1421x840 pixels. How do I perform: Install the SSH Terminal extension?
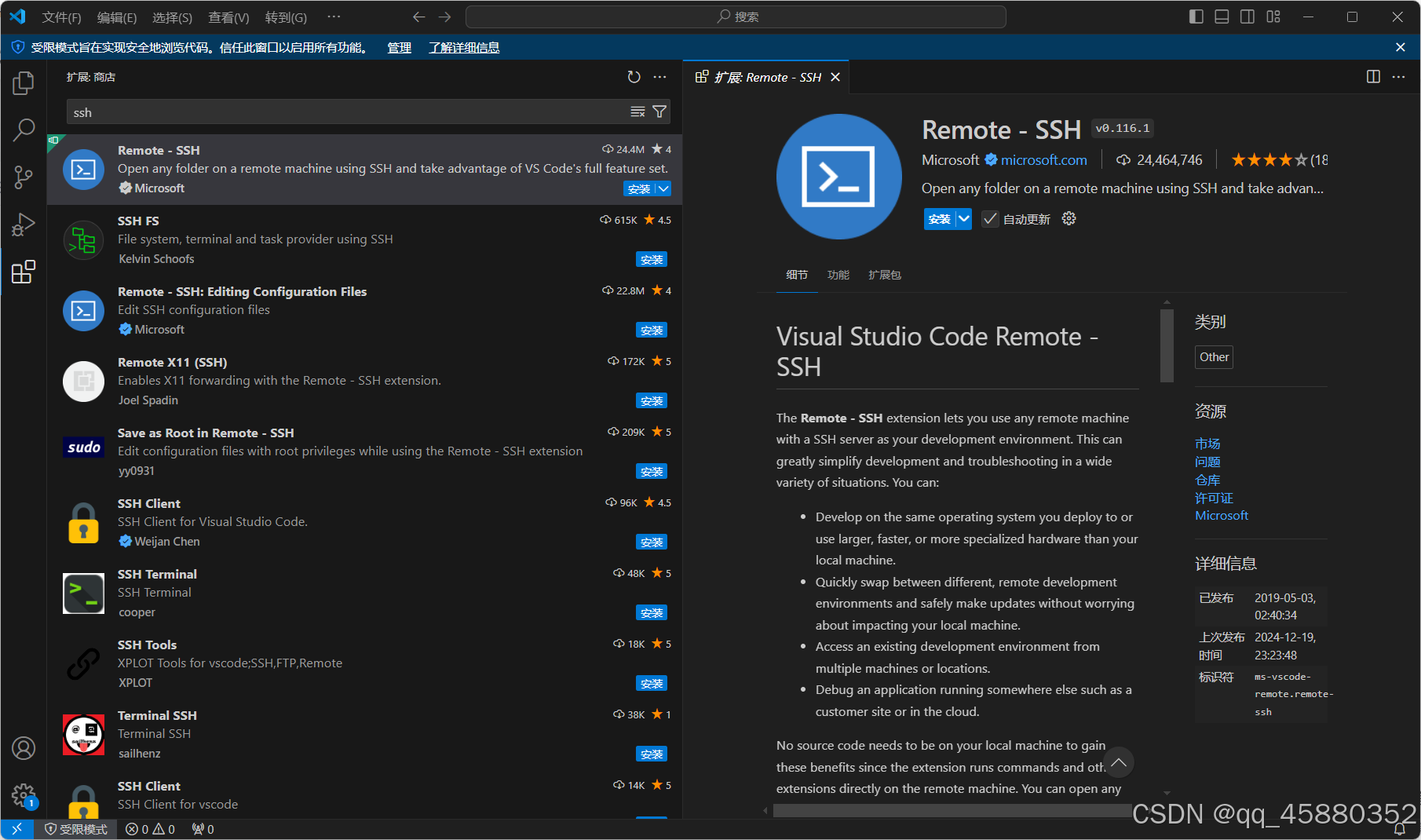[652, 612]
